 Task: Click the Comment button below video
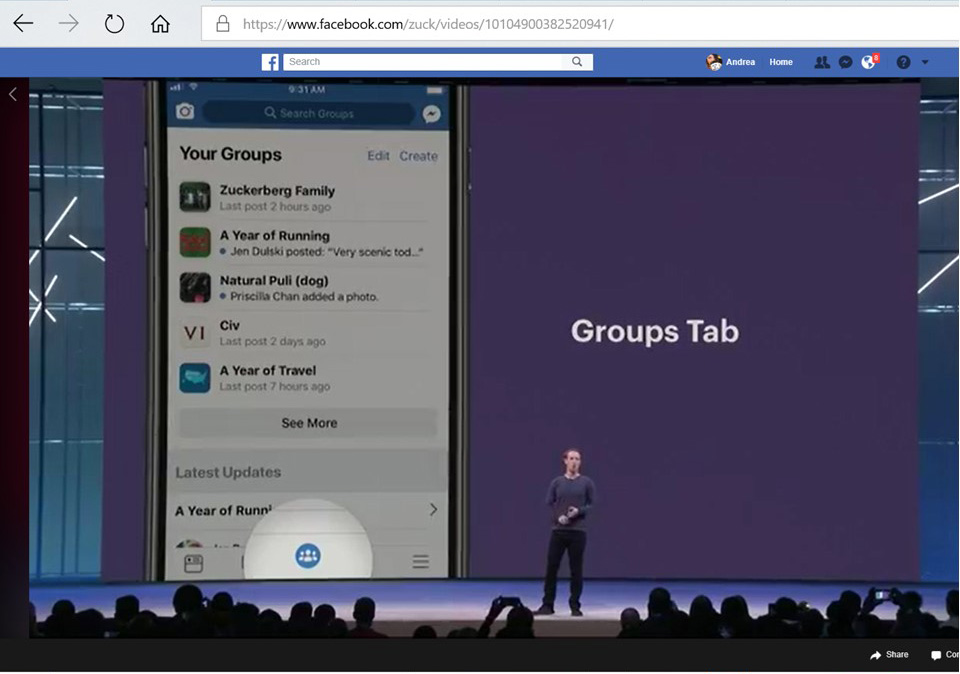943,655
